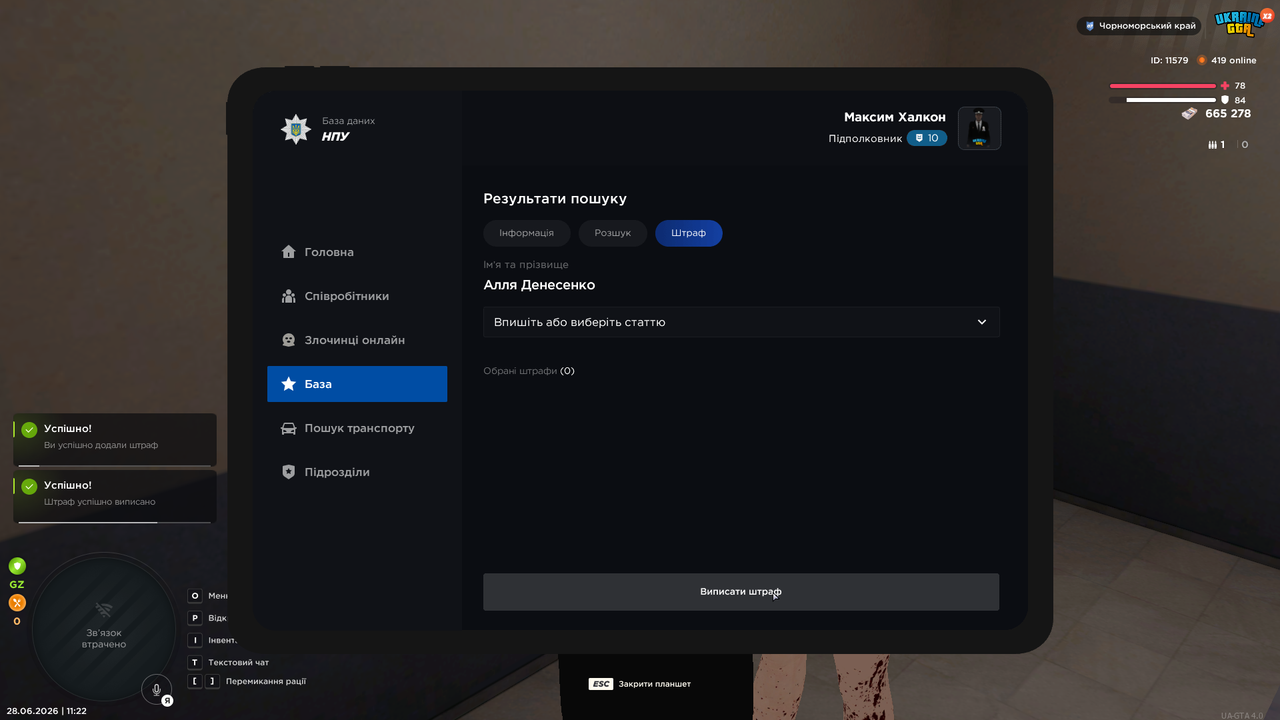Click the Виписати штраф button
This screenshot has width=1280, height=720.
(741, 592)
